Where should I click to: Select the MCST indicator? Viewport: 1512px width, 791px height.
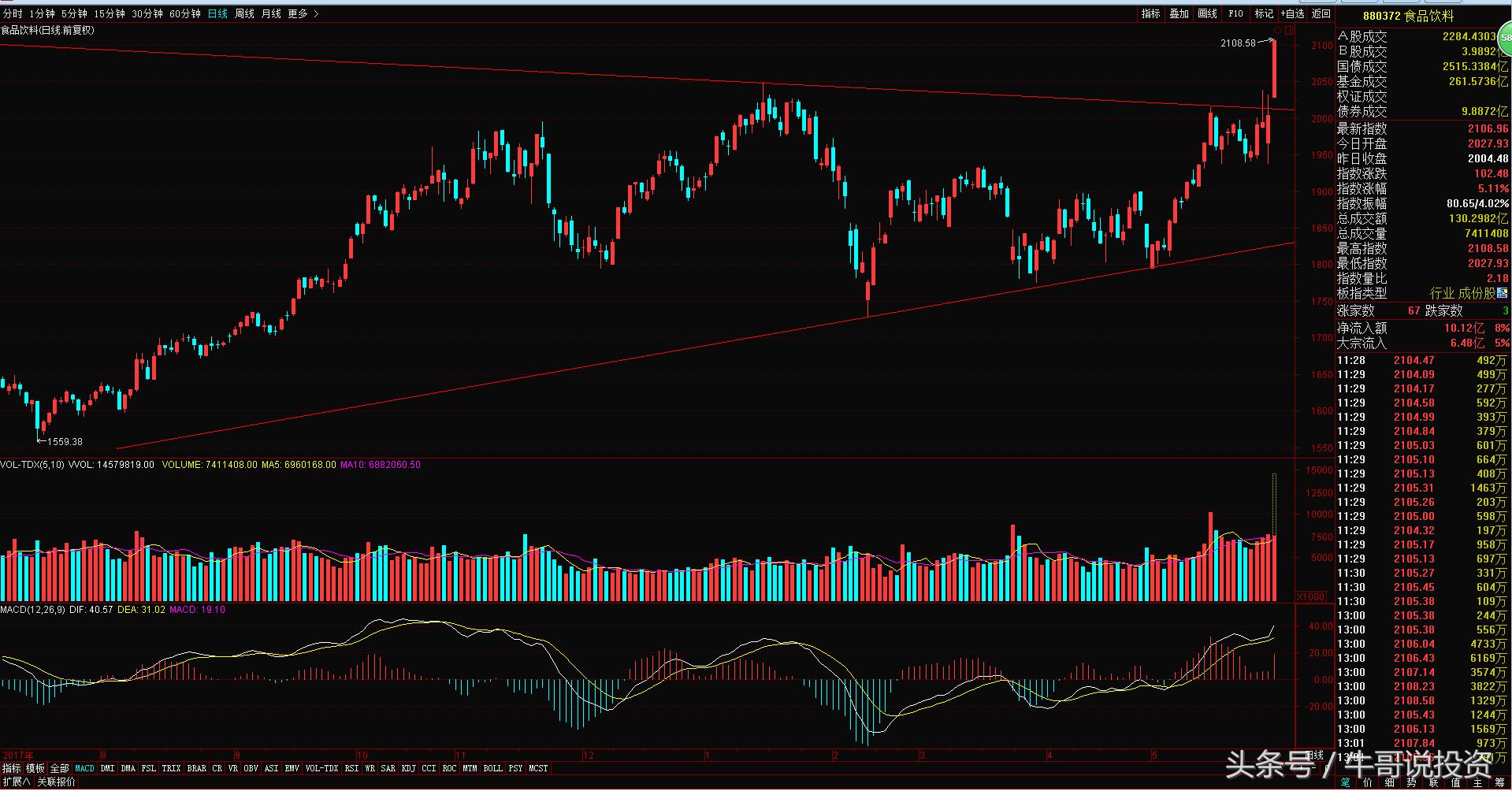pos(539,768)
